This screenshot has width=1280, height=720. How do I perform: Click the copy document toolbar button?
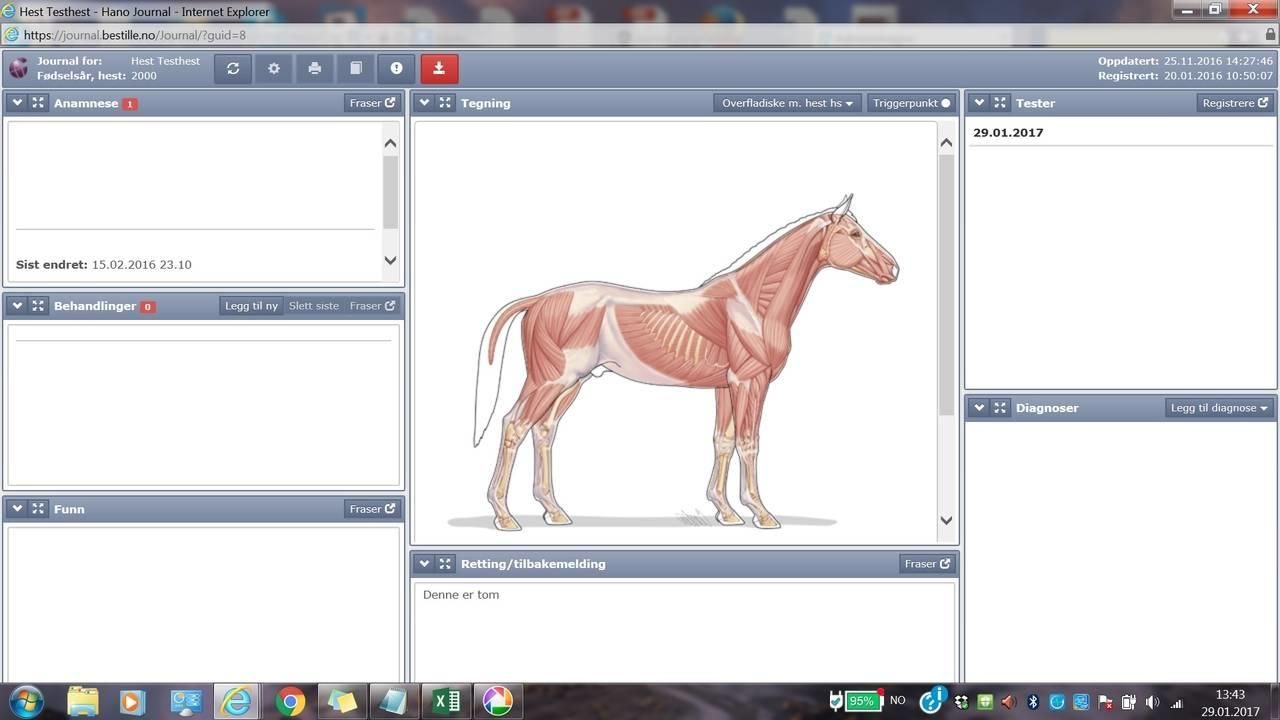click(x=356, y=68)
